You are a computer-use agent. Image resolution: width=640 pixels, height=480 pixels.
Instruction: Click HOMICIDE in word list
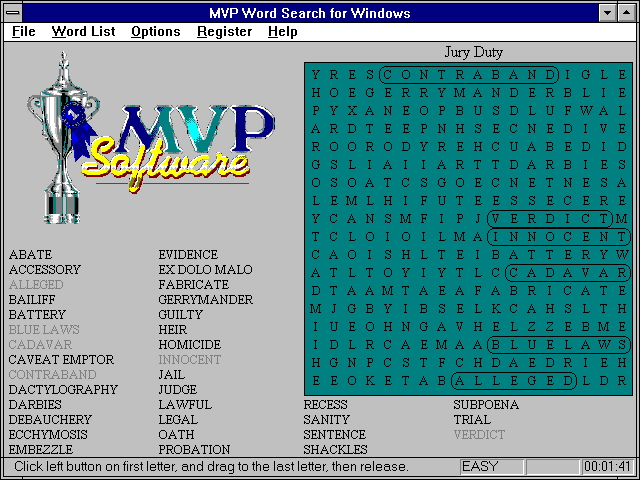[x=190, y=345]
